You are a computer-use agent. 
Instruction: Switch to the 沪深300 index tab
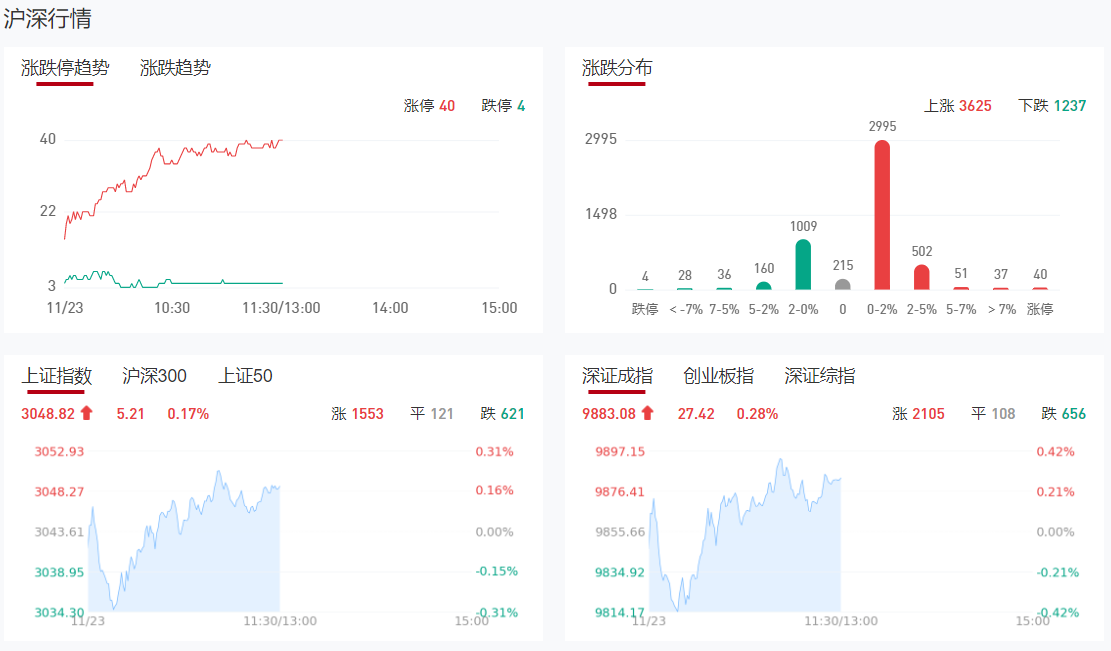(154, 376)
